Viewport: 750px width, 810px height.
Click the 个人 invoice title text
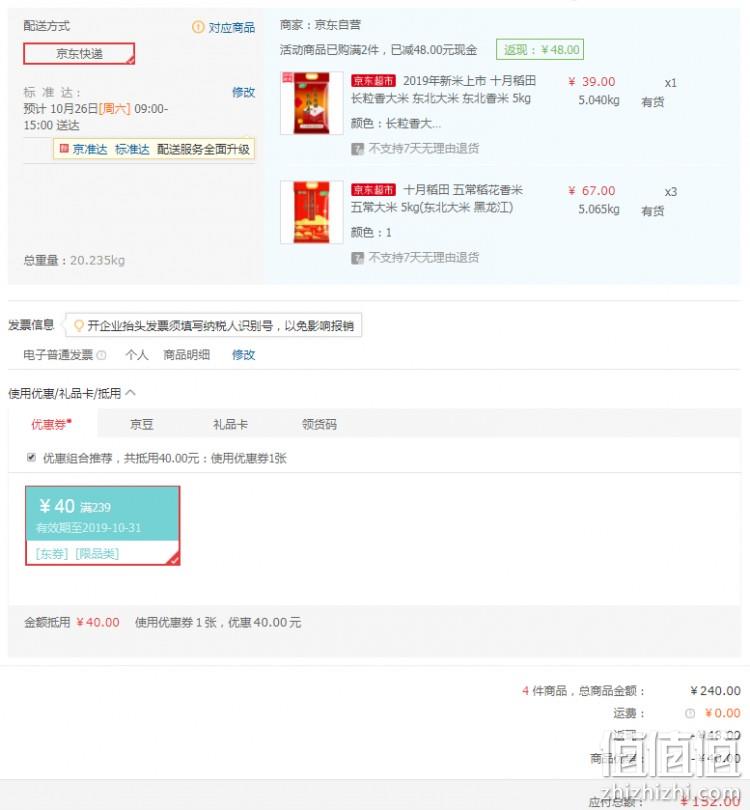137,355
